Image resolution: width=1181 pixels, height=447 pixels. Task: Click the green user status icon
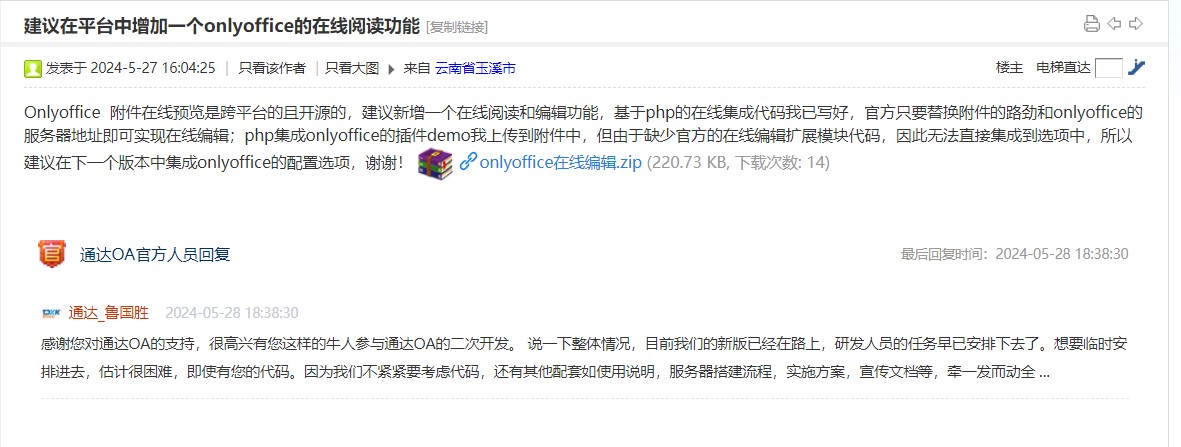(x=32, y=69)
